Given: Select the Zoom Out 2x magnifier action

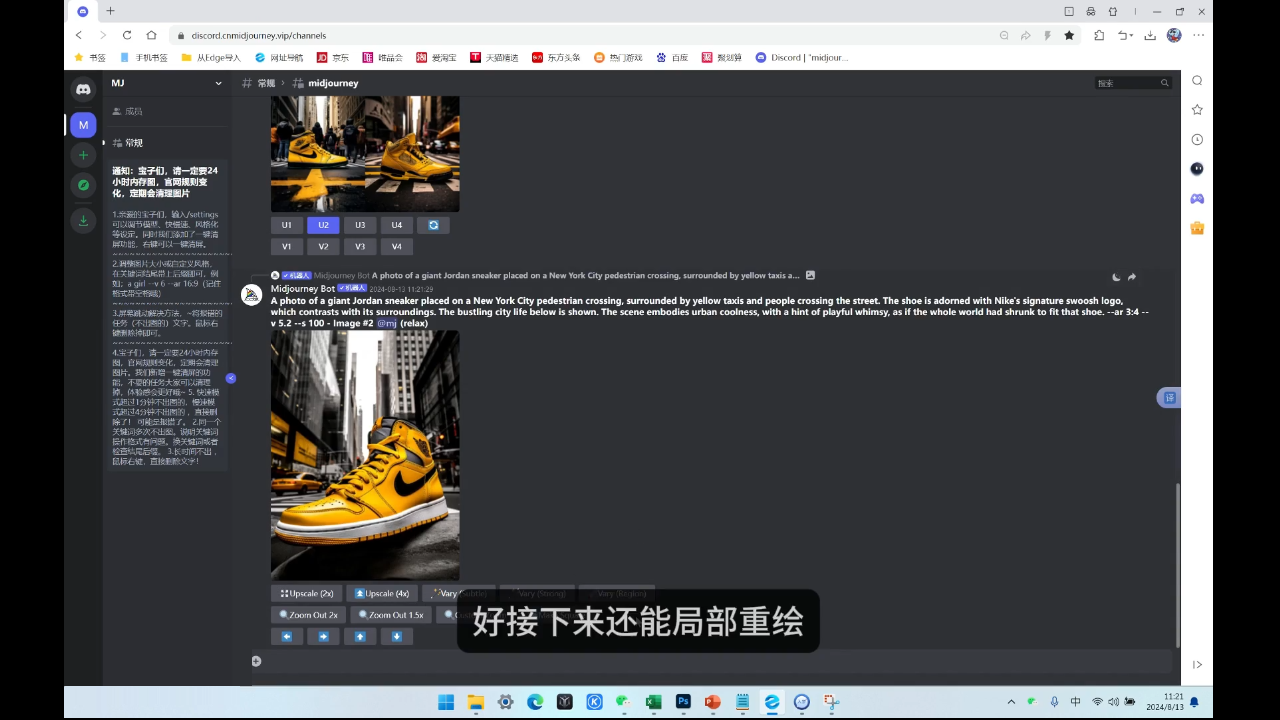Looking at the screenshot, I should point(308,614).
